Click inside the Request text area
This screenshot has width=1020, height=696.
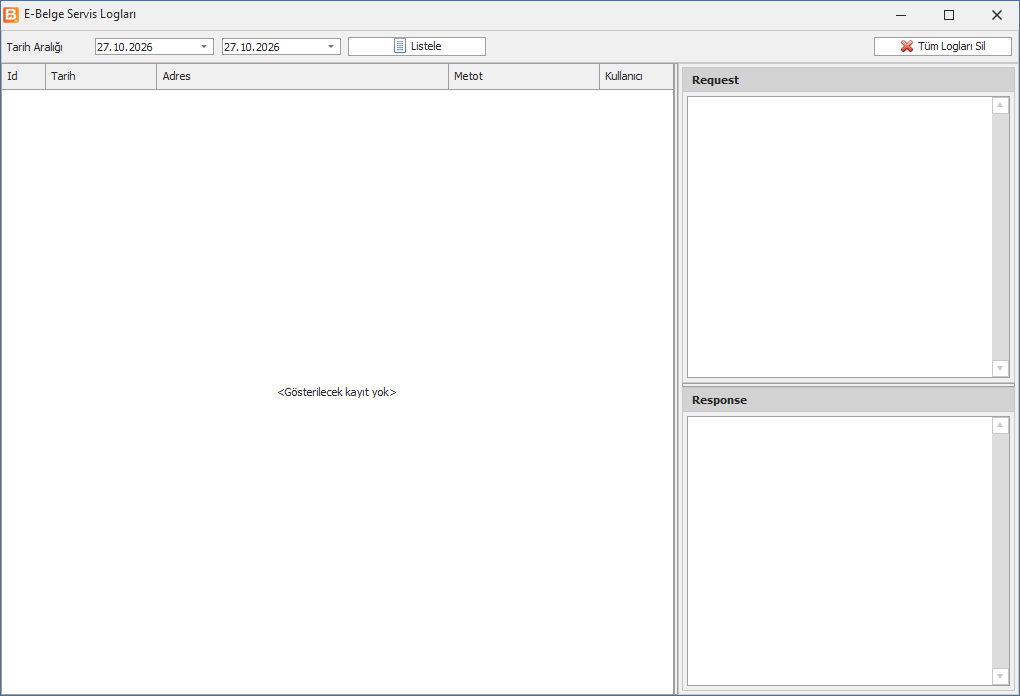840,237
